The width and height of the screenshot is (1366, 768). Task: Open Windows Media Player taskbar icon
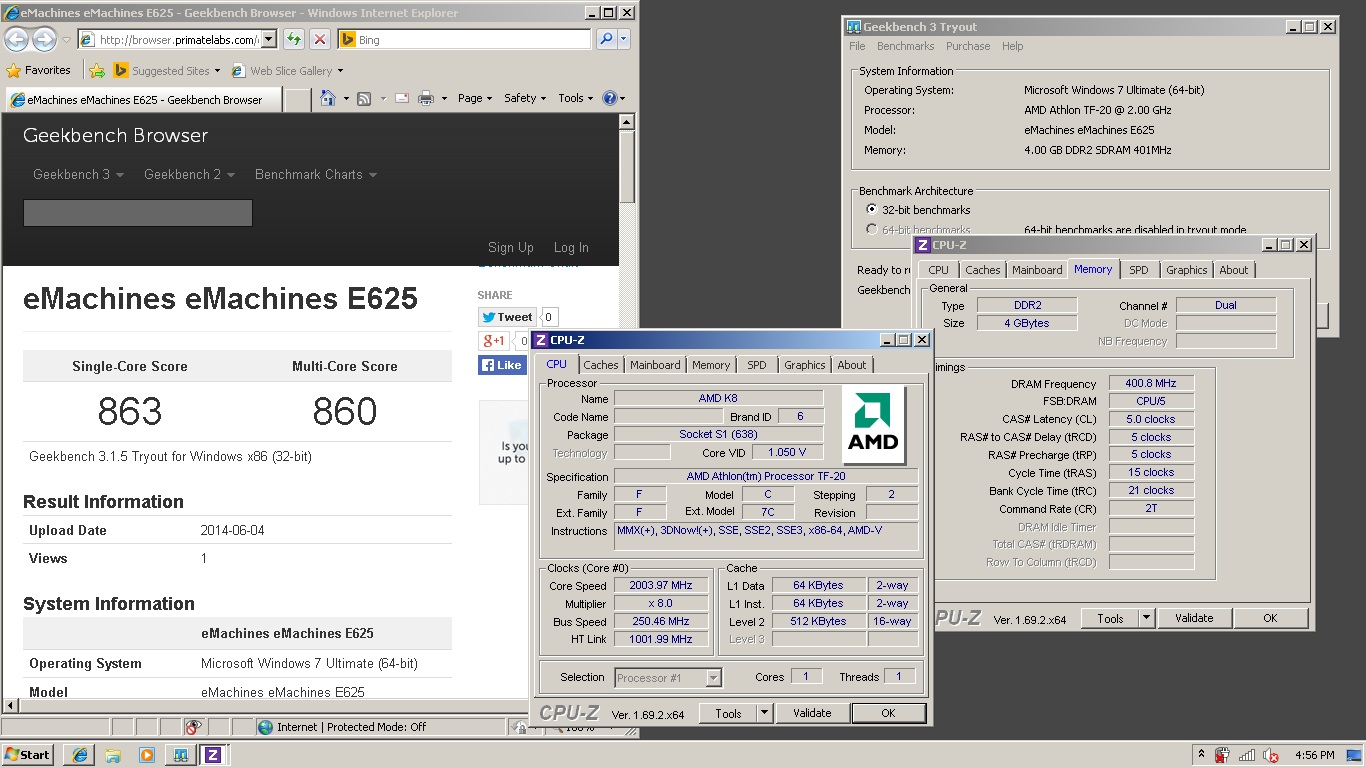coord(146,755)
